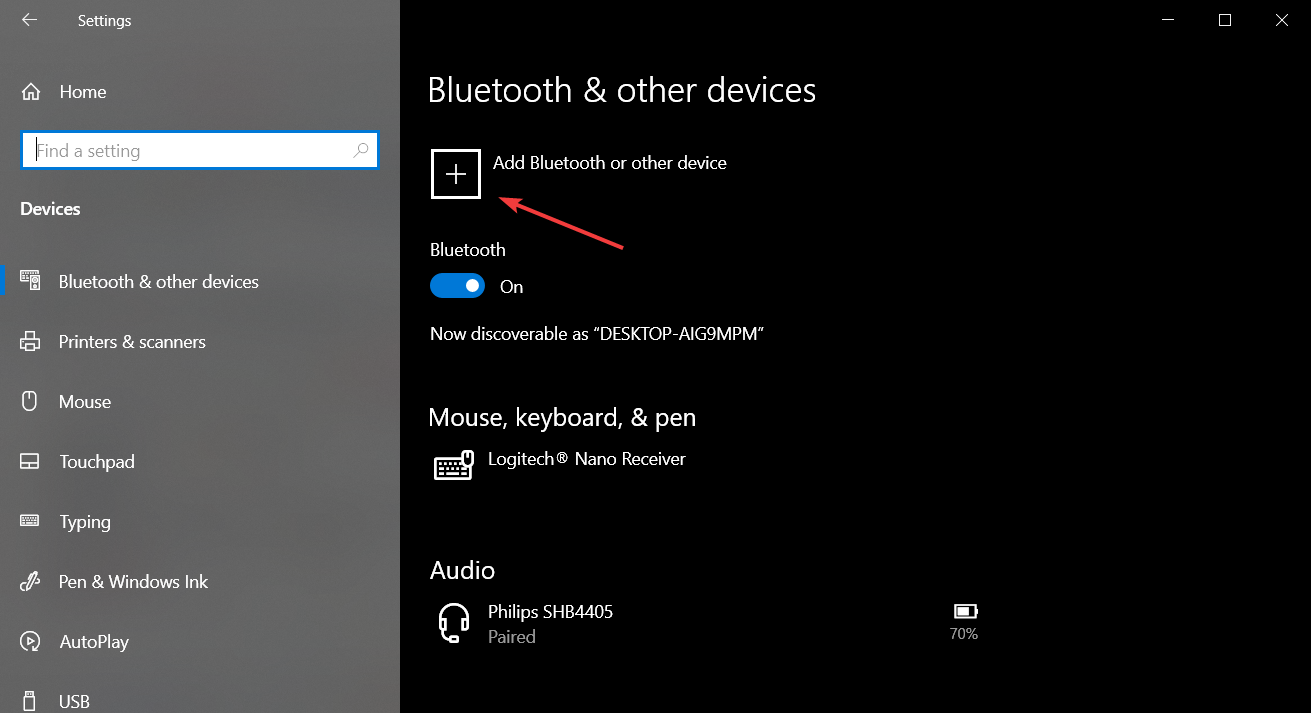Open the AutoPlay settings page

tap(94, 642)
